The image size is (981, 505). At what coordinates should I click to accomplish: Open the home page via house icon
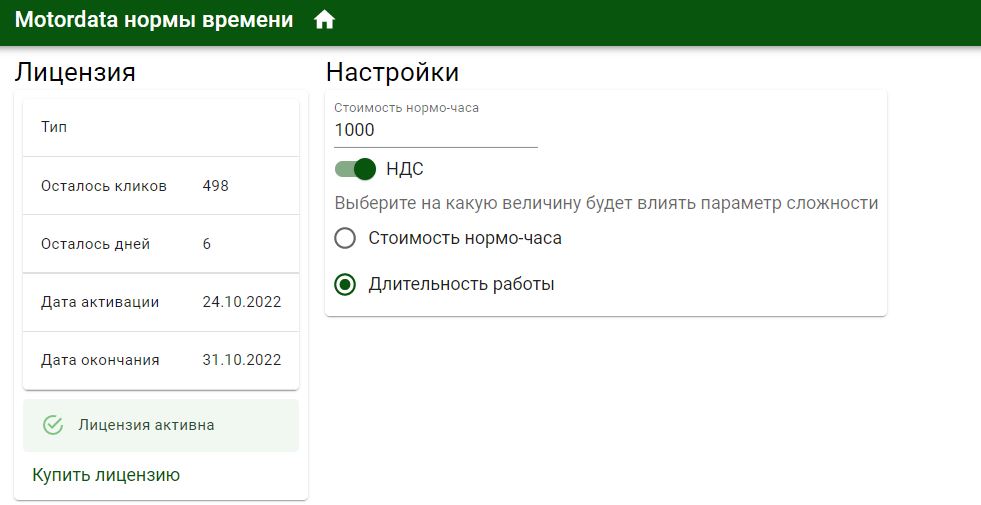point(324,21)
